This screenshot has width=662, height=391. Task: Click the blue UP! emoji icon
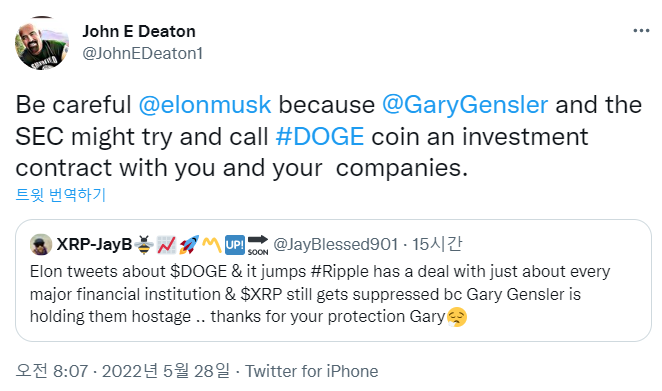point(235,245)
